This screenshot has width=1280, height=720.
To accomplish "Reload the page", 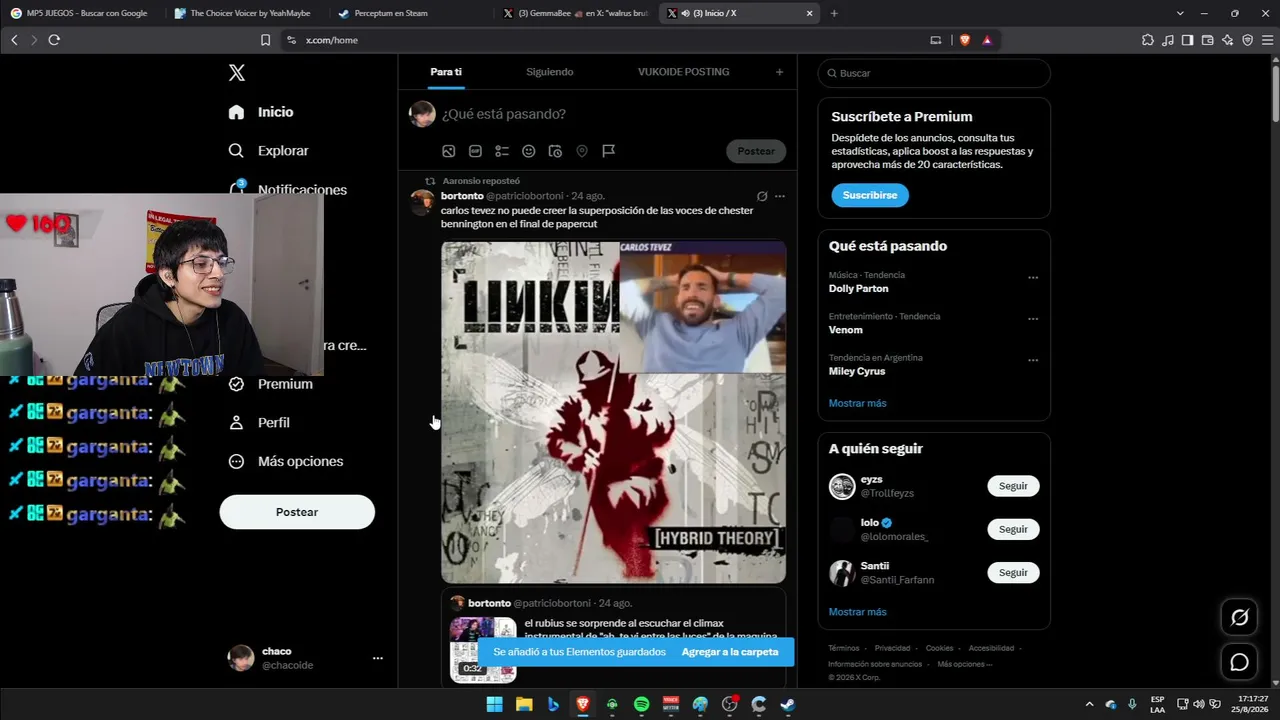I will coord(54,40).
